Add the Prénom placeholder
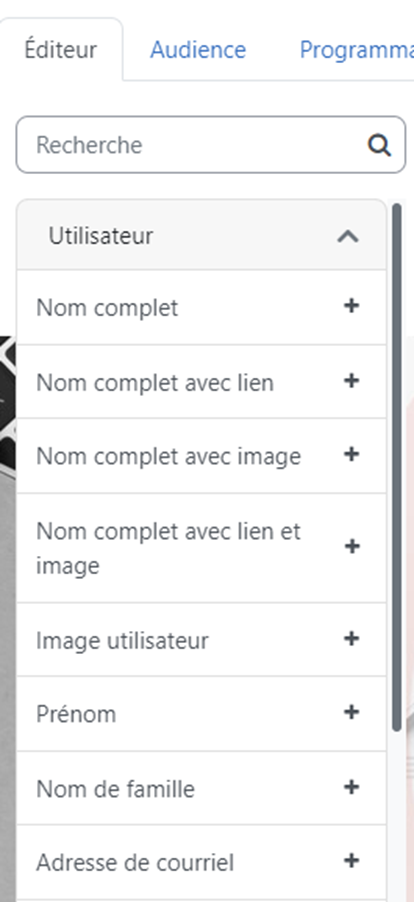 click(x=351, y=712)
